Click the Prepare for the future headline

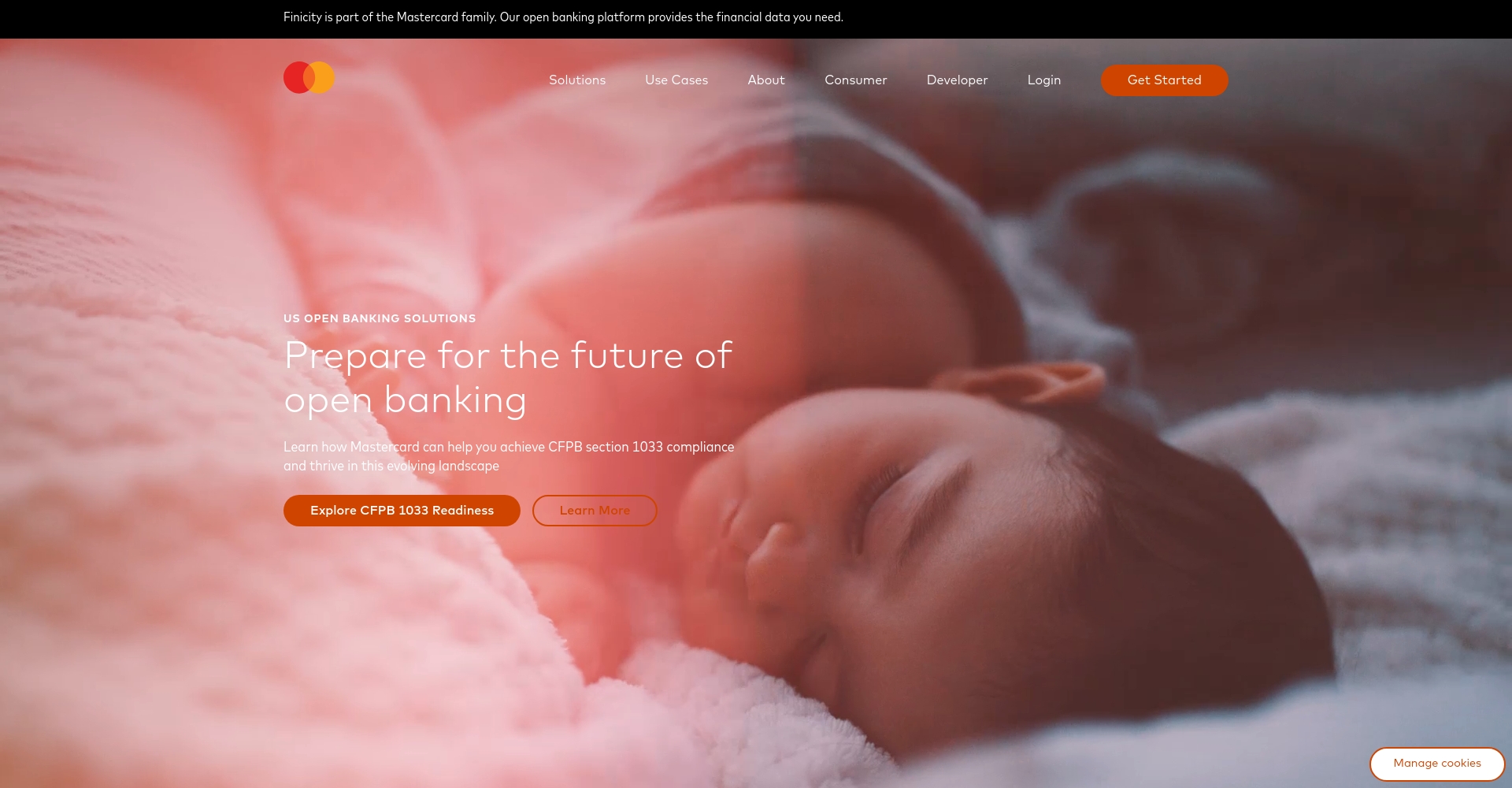click(508, 377)
